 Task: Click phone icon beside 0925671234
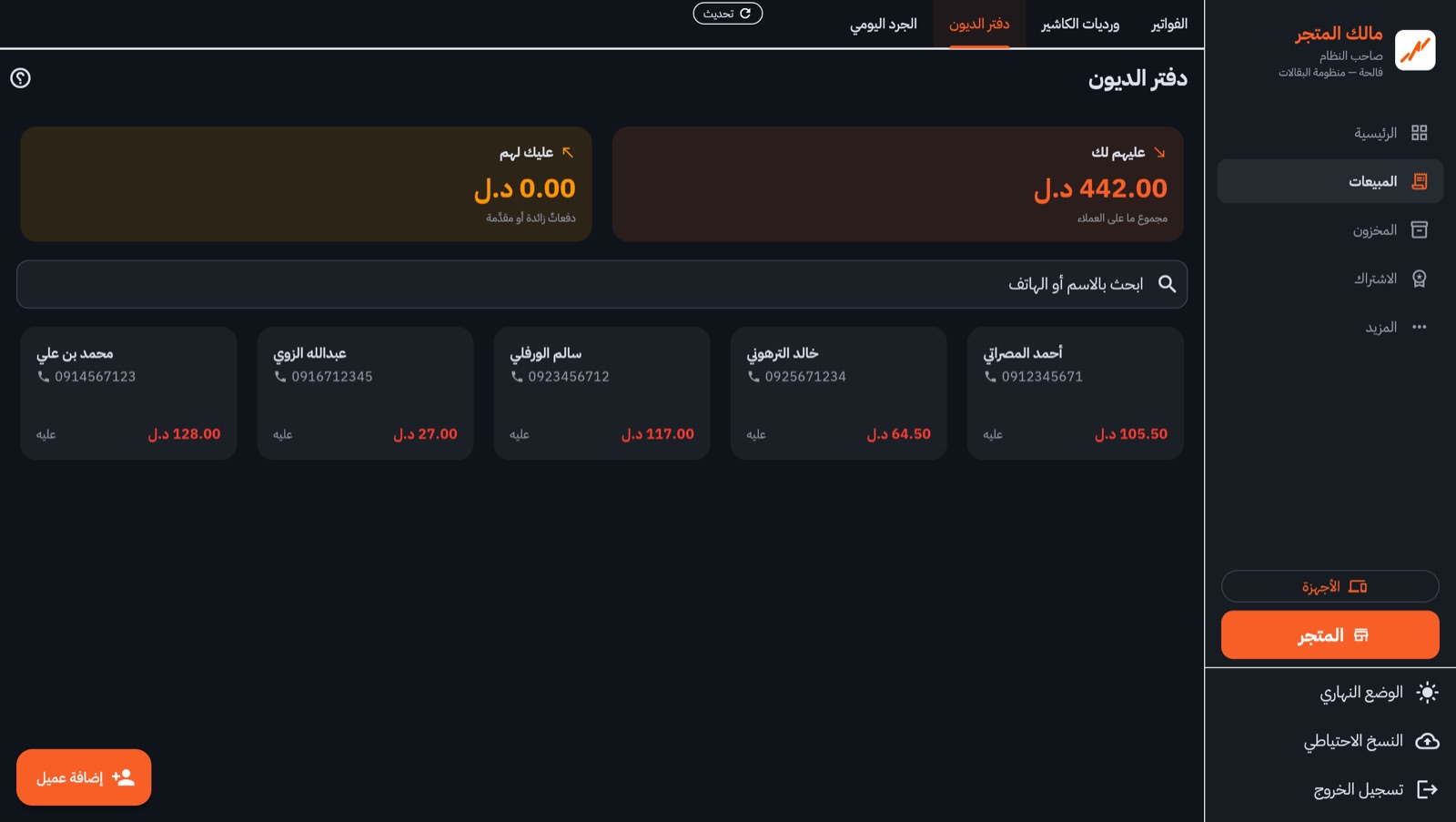click(x=753, y=377)
